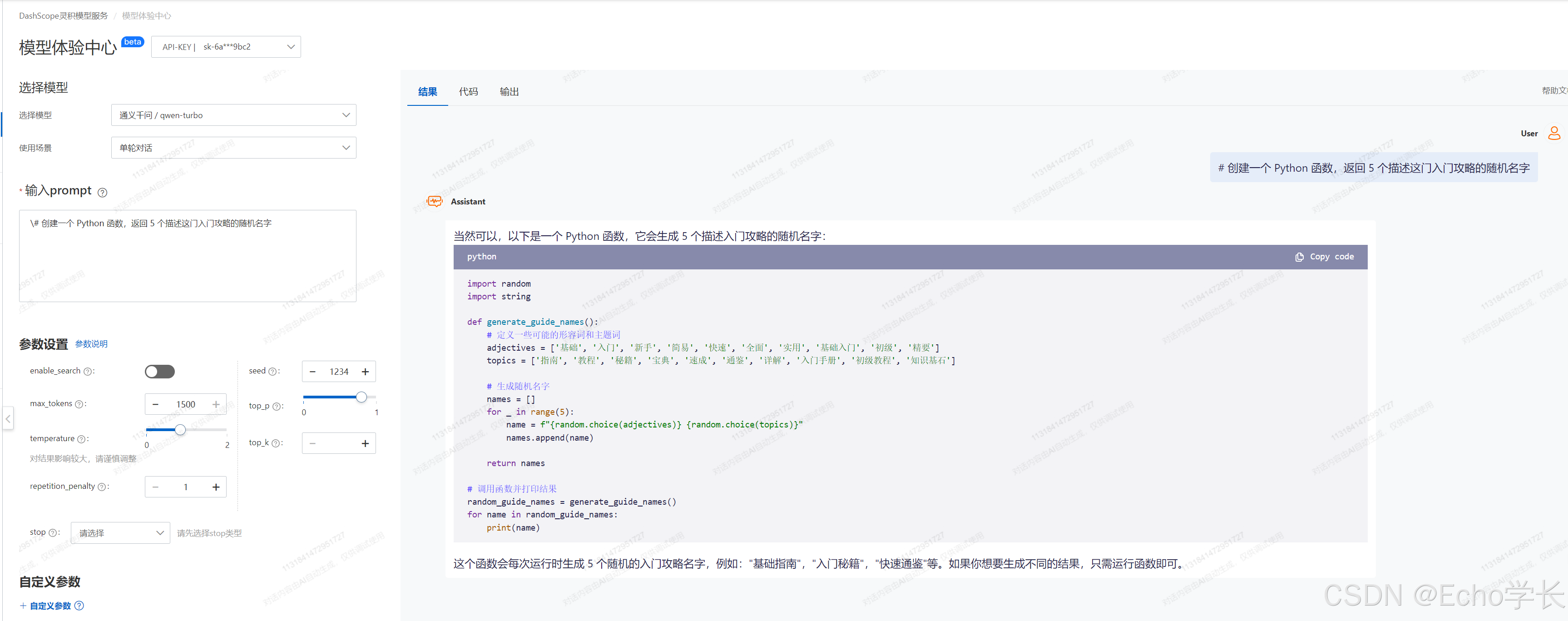
Task: Click the top_p help icon
Action: (277, 407)
